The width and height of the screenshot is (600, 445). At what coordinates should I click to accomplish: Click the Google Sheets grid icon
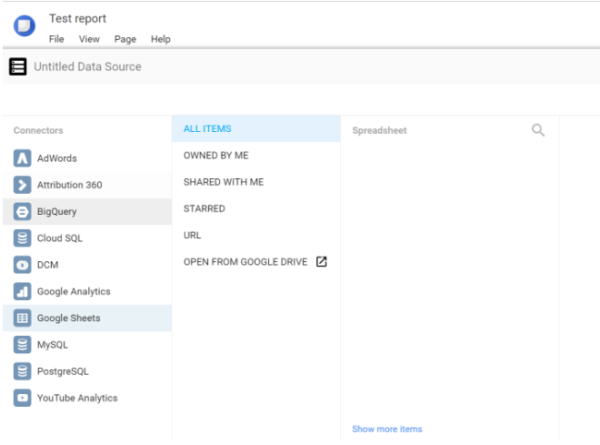[22, 318]
